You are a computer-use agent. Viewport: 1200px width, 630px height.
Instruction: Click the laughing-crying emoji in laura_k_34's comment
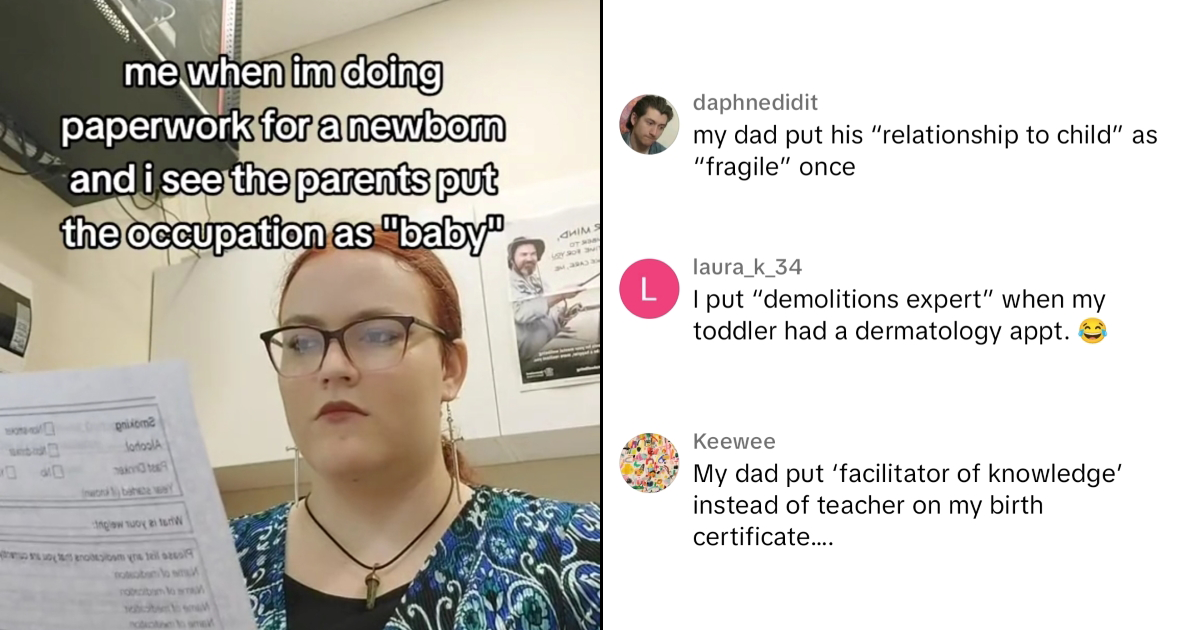tap(1093, 332)
